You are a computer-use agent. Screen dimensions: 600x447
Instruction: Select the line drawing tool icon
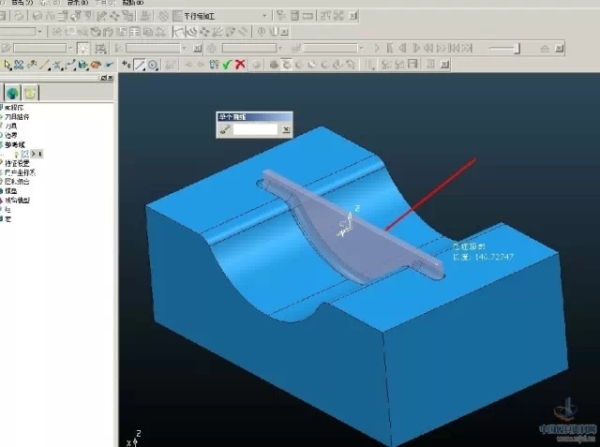click(140, 65)
